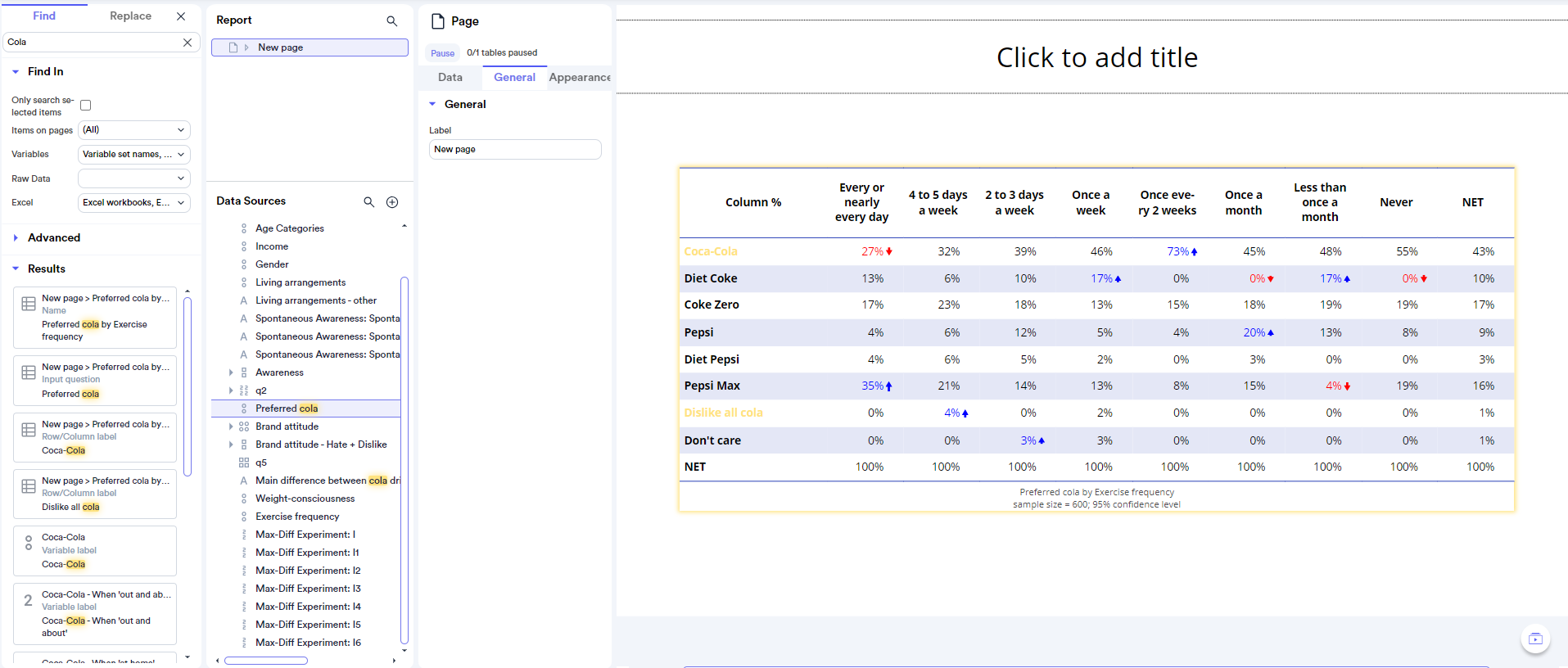The height and width of the screenshot is (668, 1568).
Task: Click the icon beside Brand attitude
Action: [x=244, y=427]
